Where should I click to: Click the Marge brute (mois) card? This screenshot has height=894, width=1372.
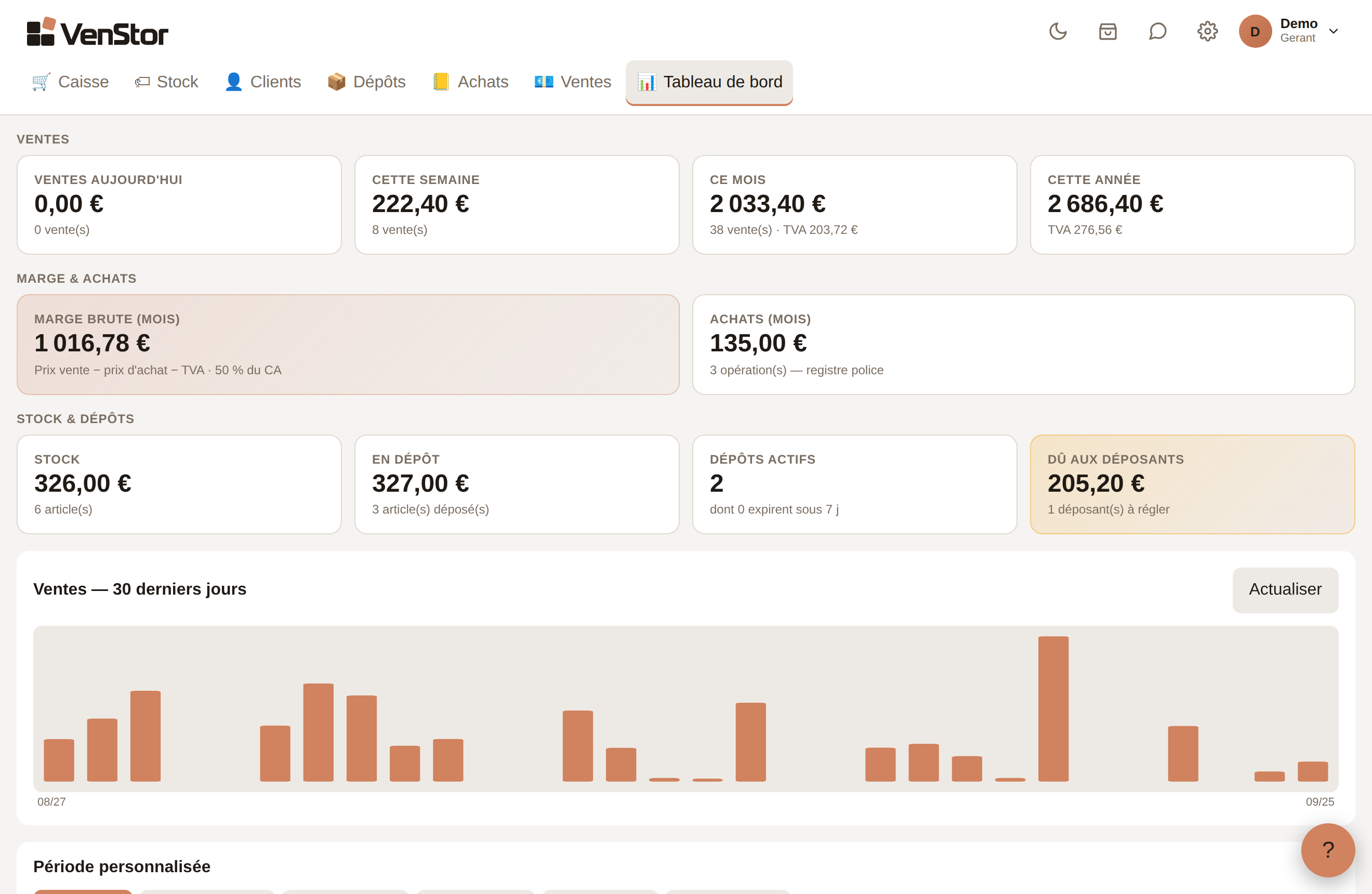348,345
